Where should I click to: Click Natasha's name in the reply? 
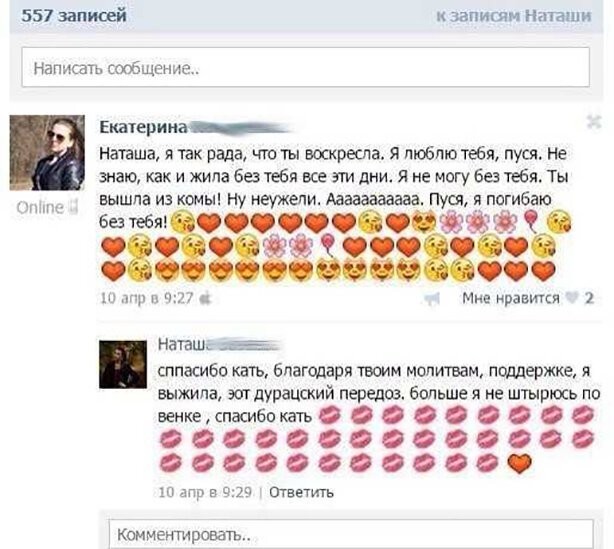coord(182,344)
